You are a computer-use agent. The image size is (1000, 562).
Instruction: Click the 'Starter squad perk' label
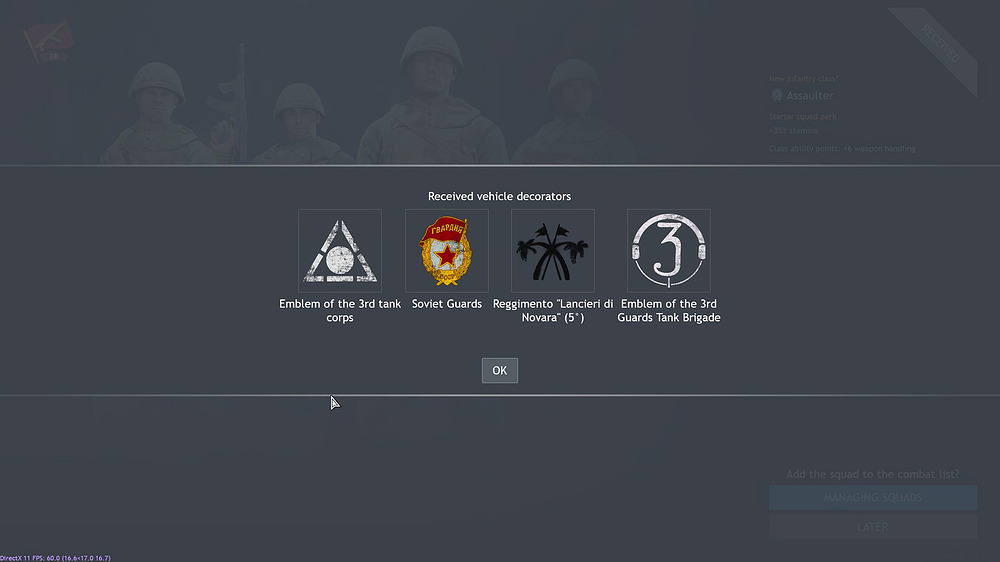pos(802,117)
